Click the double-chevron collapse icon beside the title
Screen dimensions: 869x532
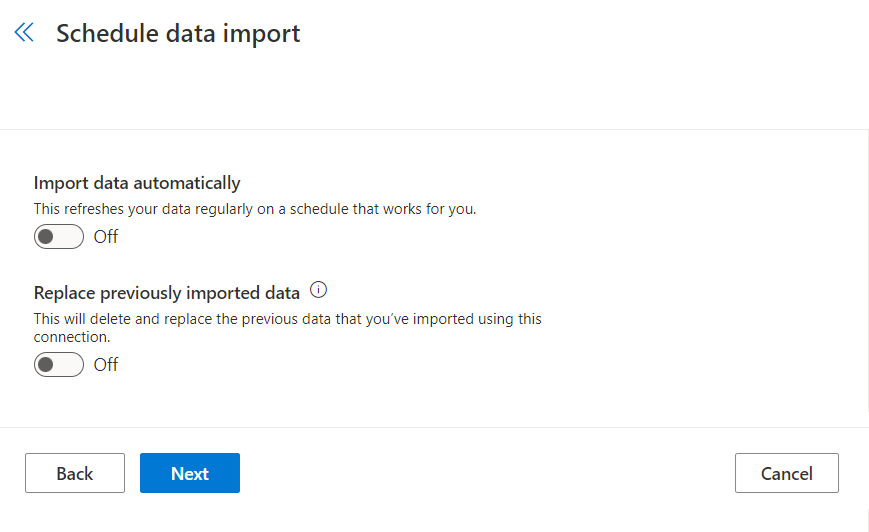click(24, 33)
